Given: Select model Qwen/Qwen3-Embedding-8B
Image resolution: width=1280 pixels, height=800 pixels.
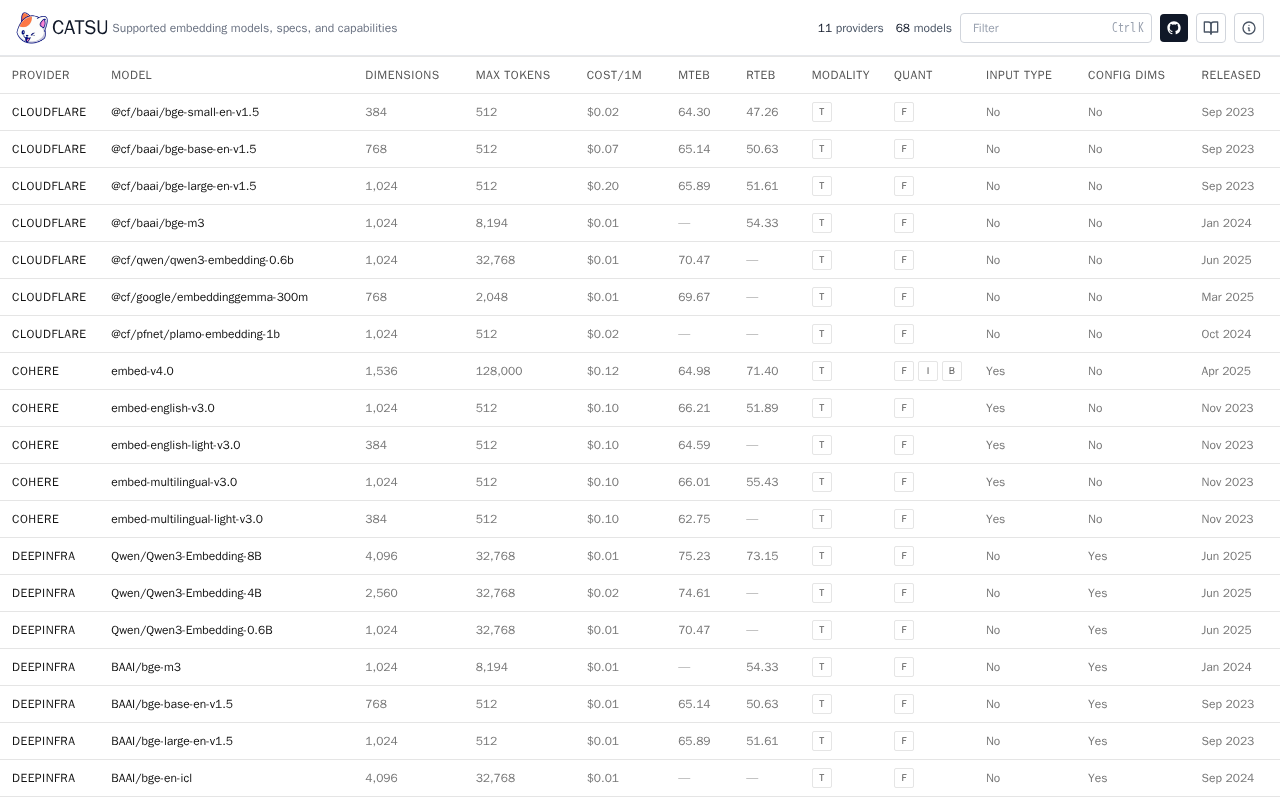Looking at the screenshot, I should 186,556.
